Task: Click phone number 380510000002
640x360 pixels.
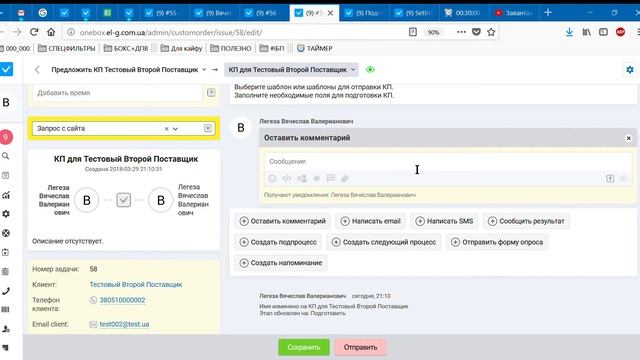Action: [x=122, y=300]
